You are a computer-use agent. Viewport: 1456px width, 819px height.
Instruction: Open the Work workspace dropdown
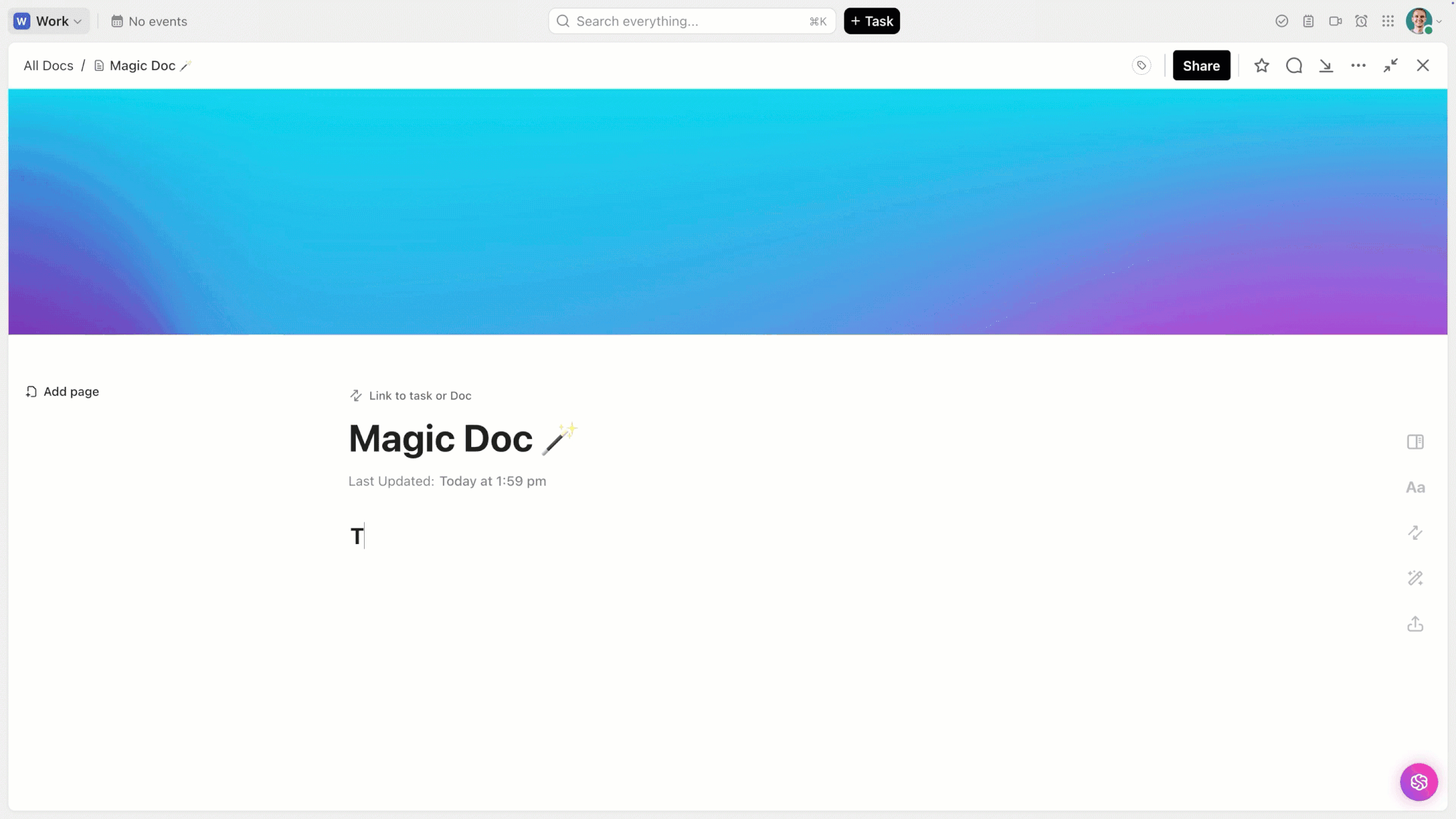tap(49, 21)
